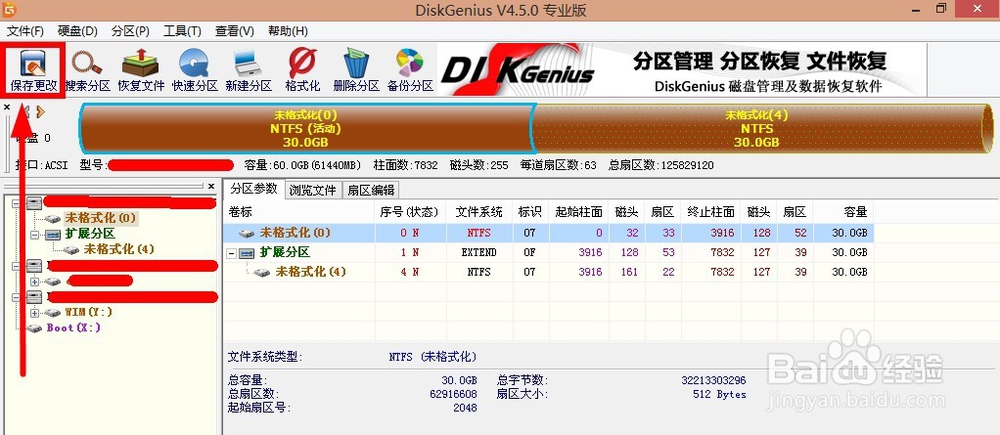
Task: Click the drive icon beside 未格式化(0) in the tree
Action: tap(53, 219)
